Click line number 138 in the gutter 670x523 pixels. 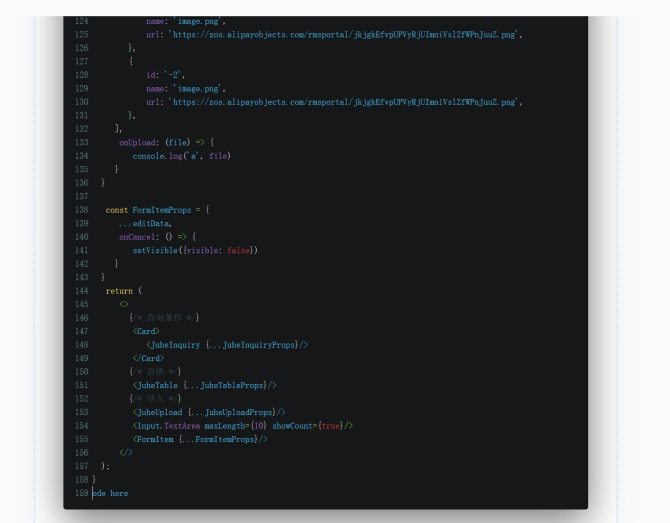81,197
